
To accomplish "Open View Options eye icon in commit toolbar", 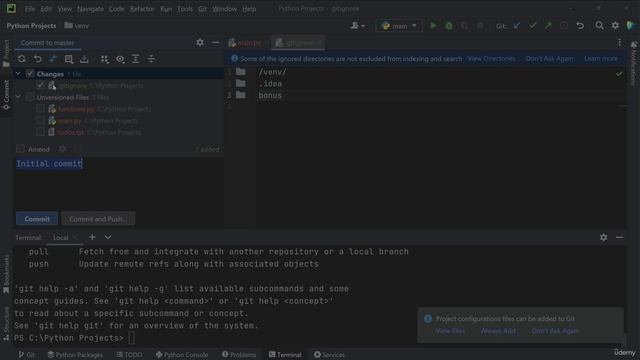I will click(120, 59).
